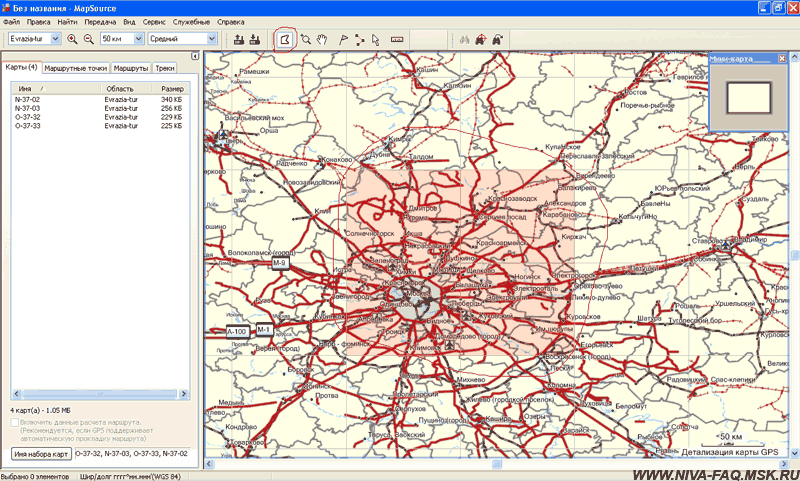Zoom out with the magnifier minus icon
The image size is (800, 481).
point(89,39)
